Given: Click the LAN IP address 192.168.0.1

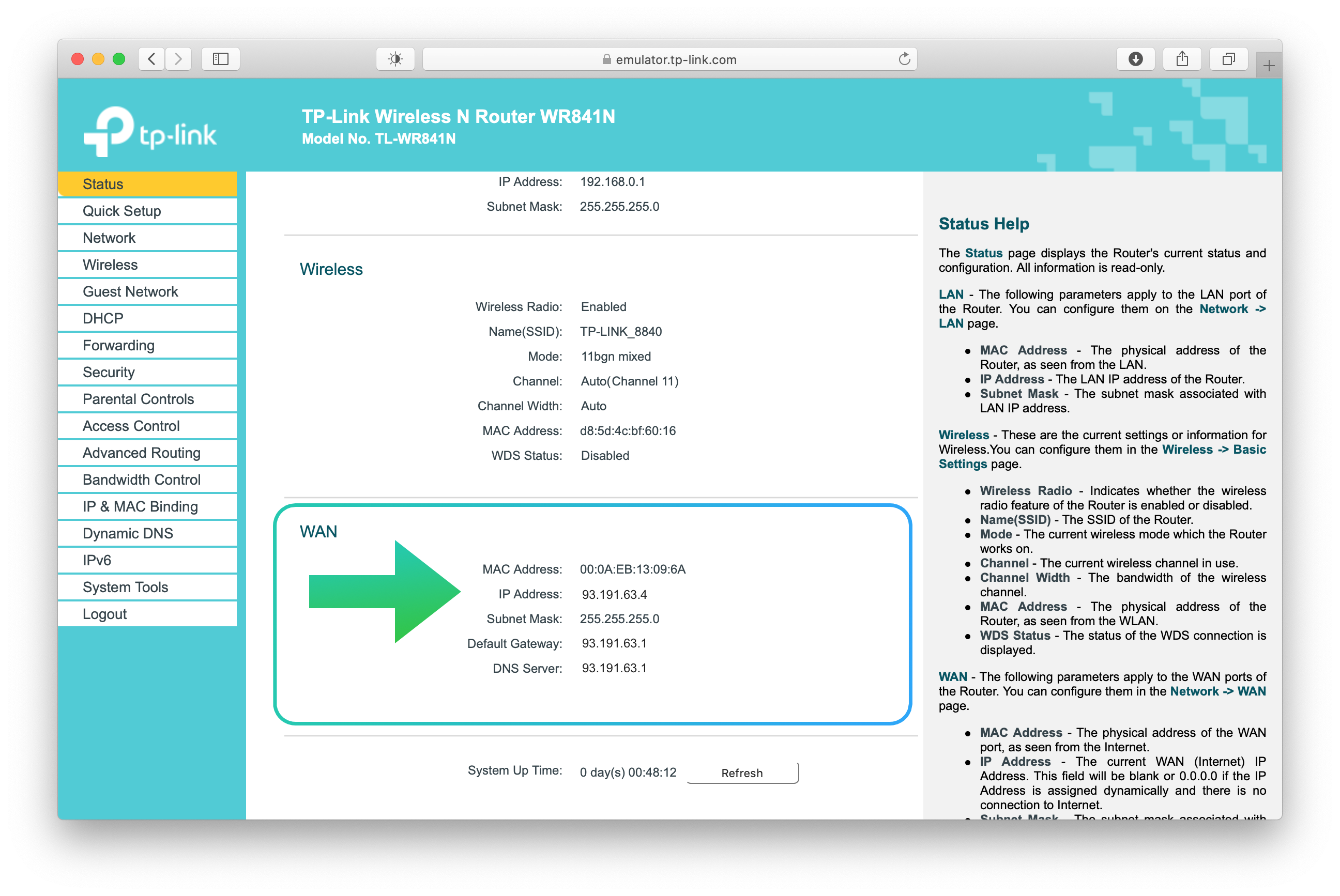Looking at the screenshot, I should coord(612,182).
